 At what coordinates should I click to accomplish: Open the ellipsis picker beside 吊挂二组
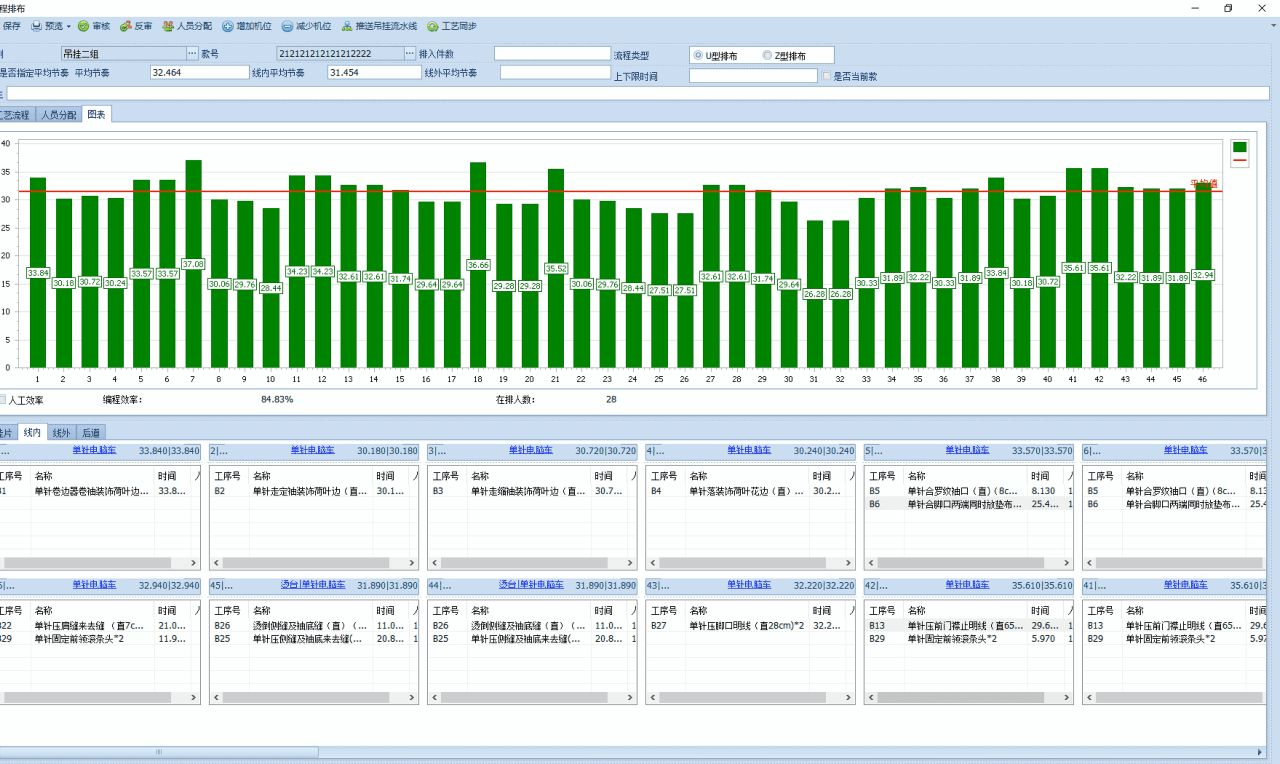pyautogui.click(x=192, y=54)
